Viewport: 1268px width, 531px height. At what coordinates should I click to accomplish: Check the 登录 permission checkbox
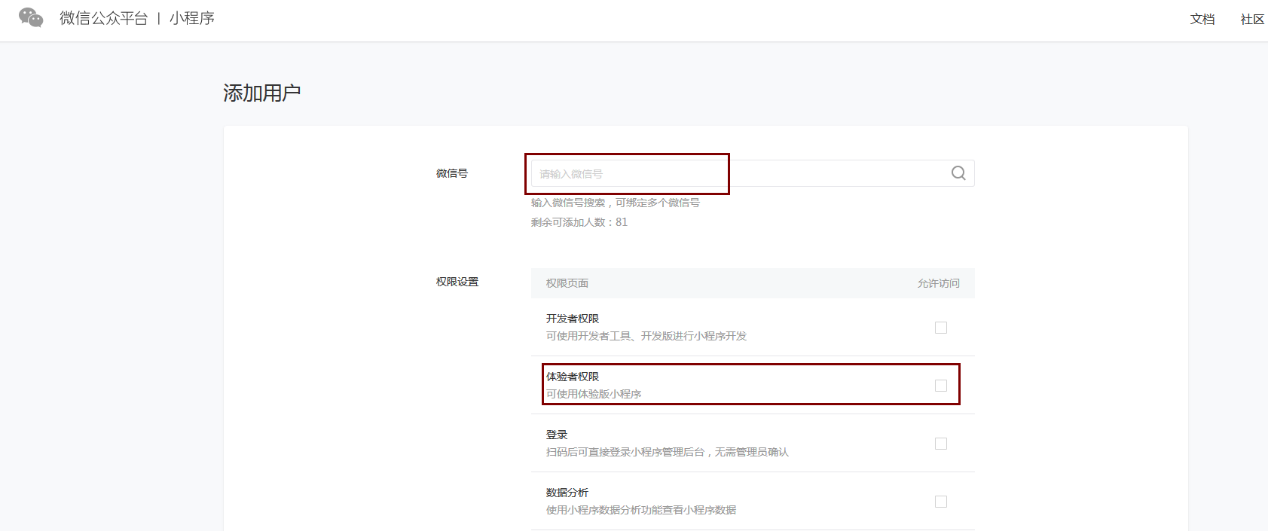[940, 443]
